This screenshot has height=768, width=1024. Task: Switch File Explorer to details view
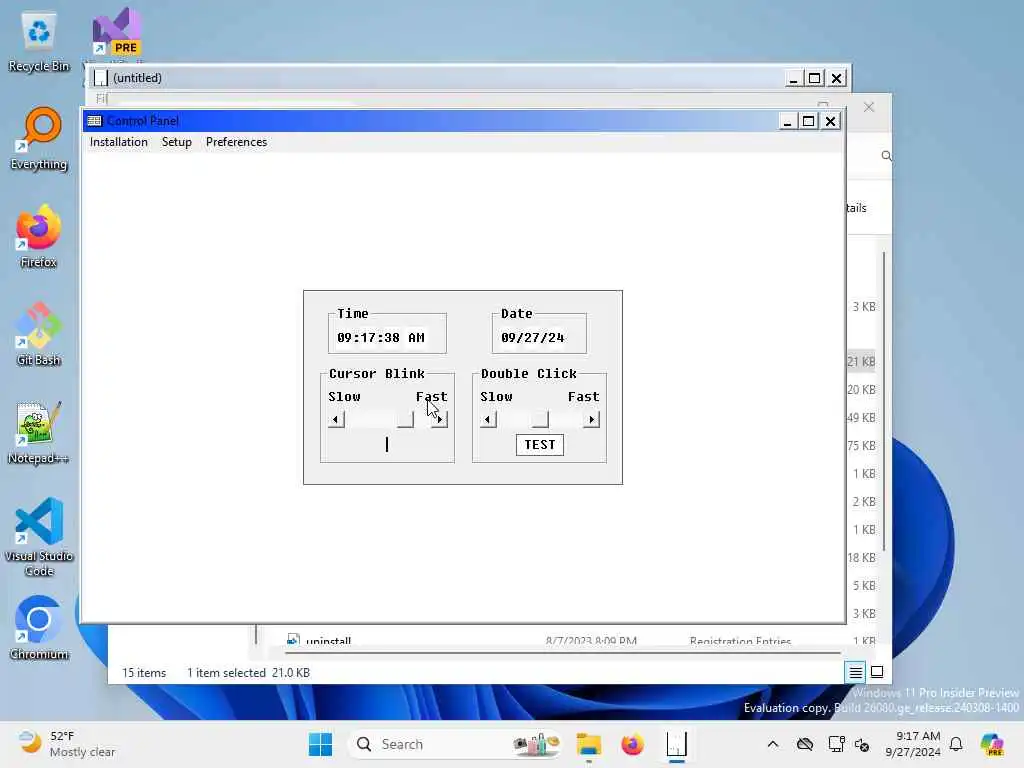(856, 672)
